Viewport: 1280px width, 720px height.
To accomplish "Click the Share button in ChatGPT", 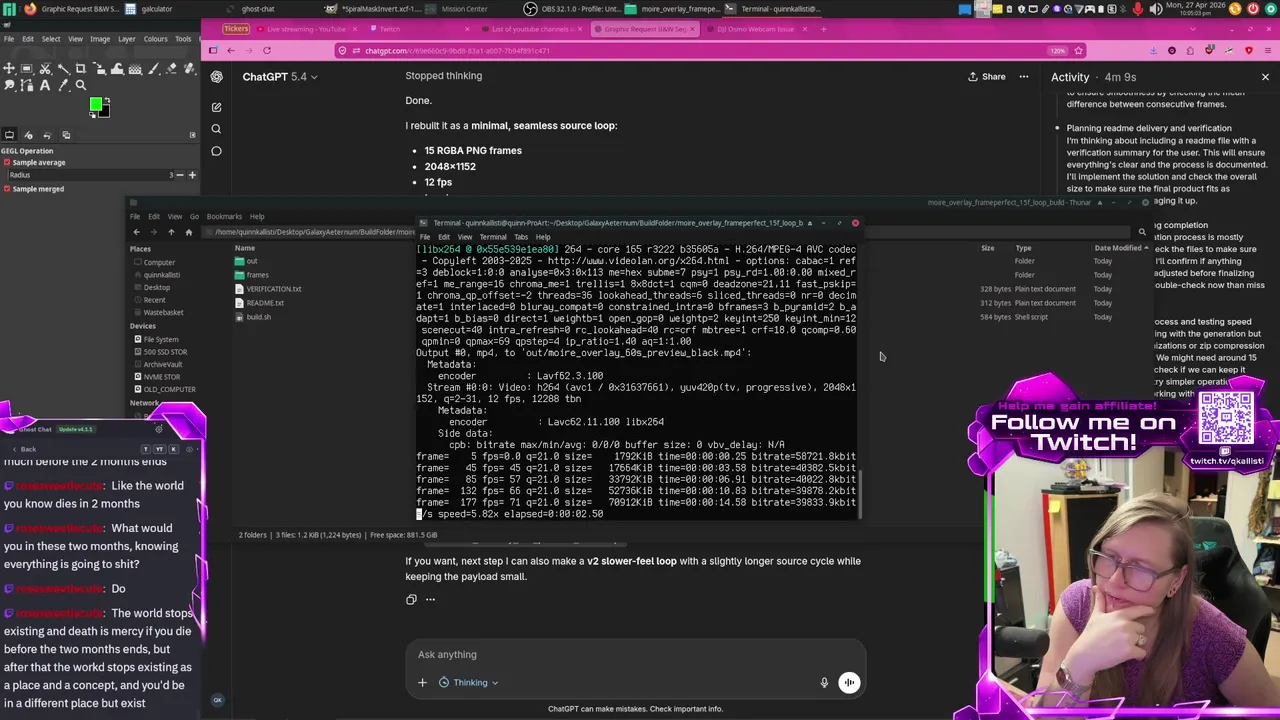I will (x=986, y=77).
